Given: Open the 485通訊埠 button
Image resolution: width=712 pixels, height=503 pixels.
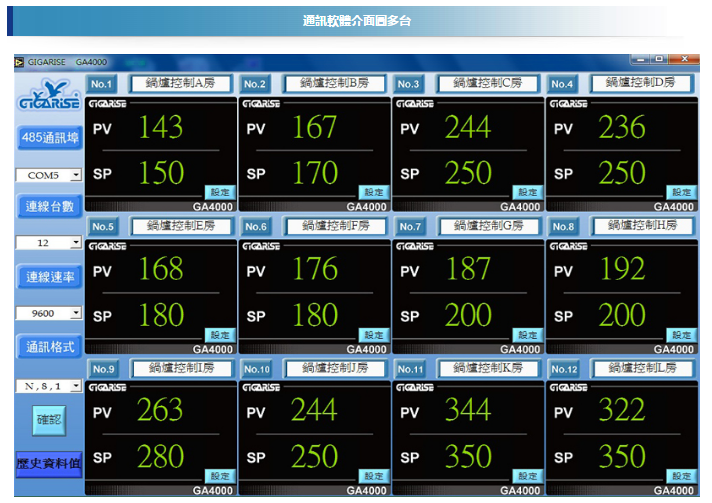Looking at the screenshot, I should 50,138.
